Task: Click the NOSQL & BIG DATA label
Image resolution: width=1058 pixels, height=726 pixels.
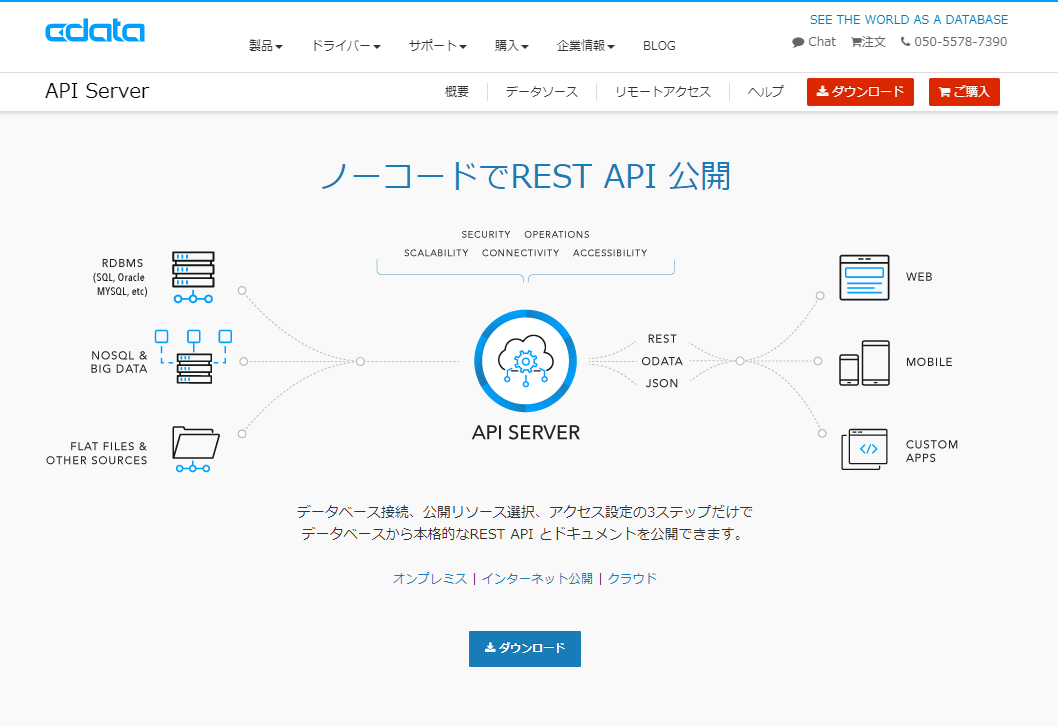Action: click(x=119, y=362)
